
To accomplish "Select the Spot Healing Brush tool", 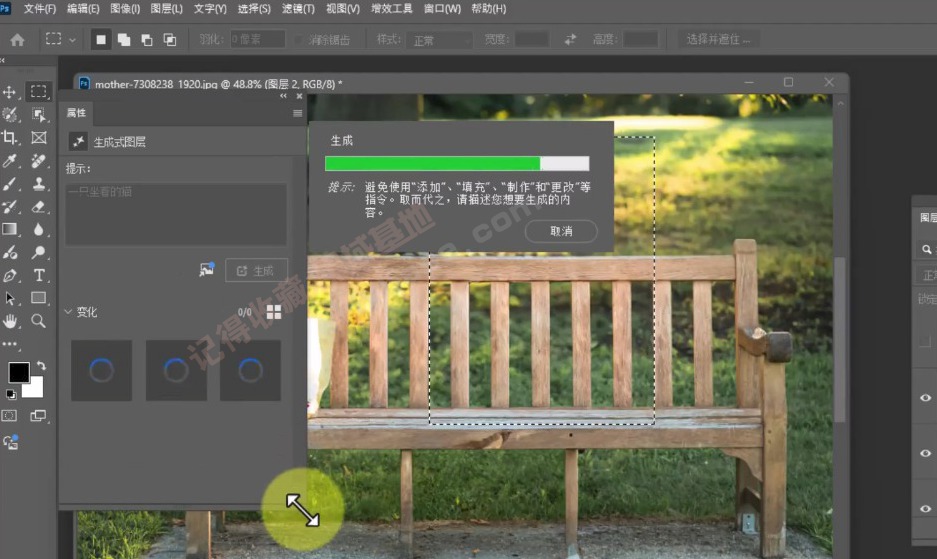I will coord(39,160).
